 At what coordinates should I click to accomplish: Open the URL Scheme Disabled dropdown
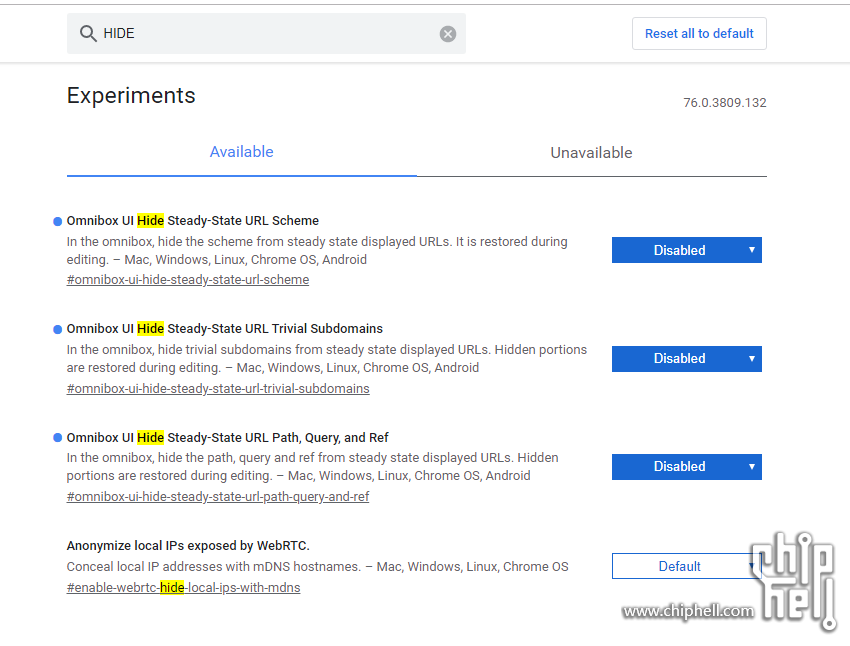687,250
